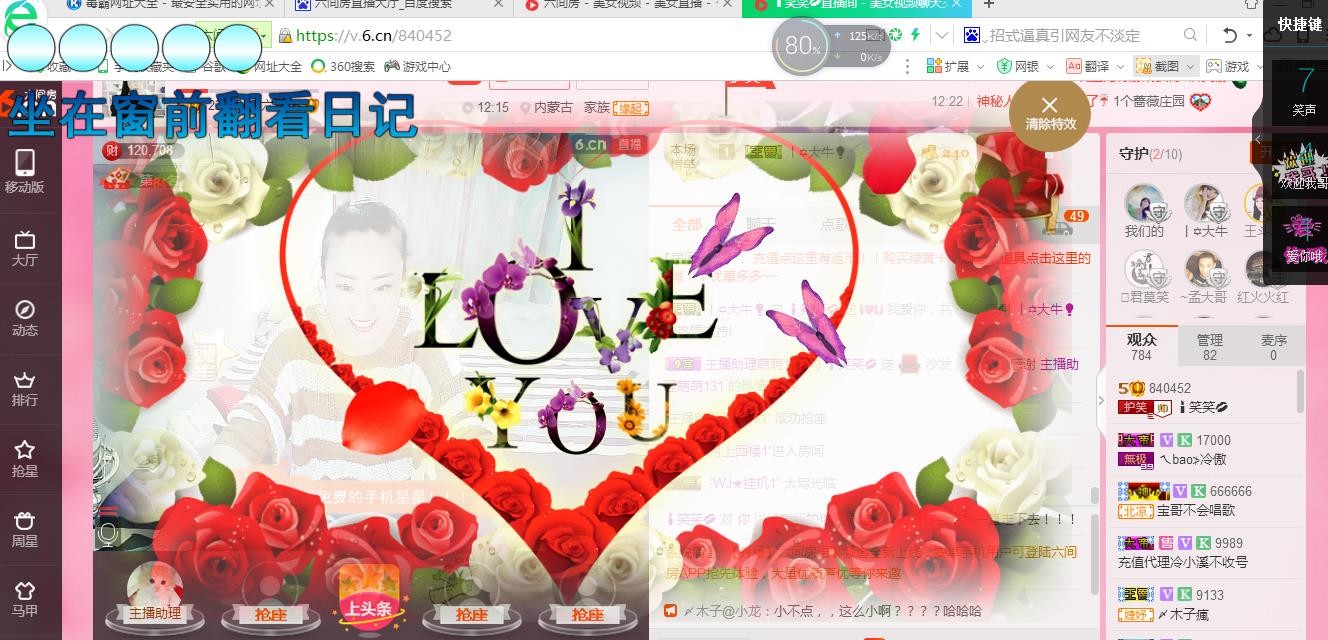Click the 80% memory accelerator ball
Image resolution: width=1328 pixels, height=640 pixels.
[800, 45]
